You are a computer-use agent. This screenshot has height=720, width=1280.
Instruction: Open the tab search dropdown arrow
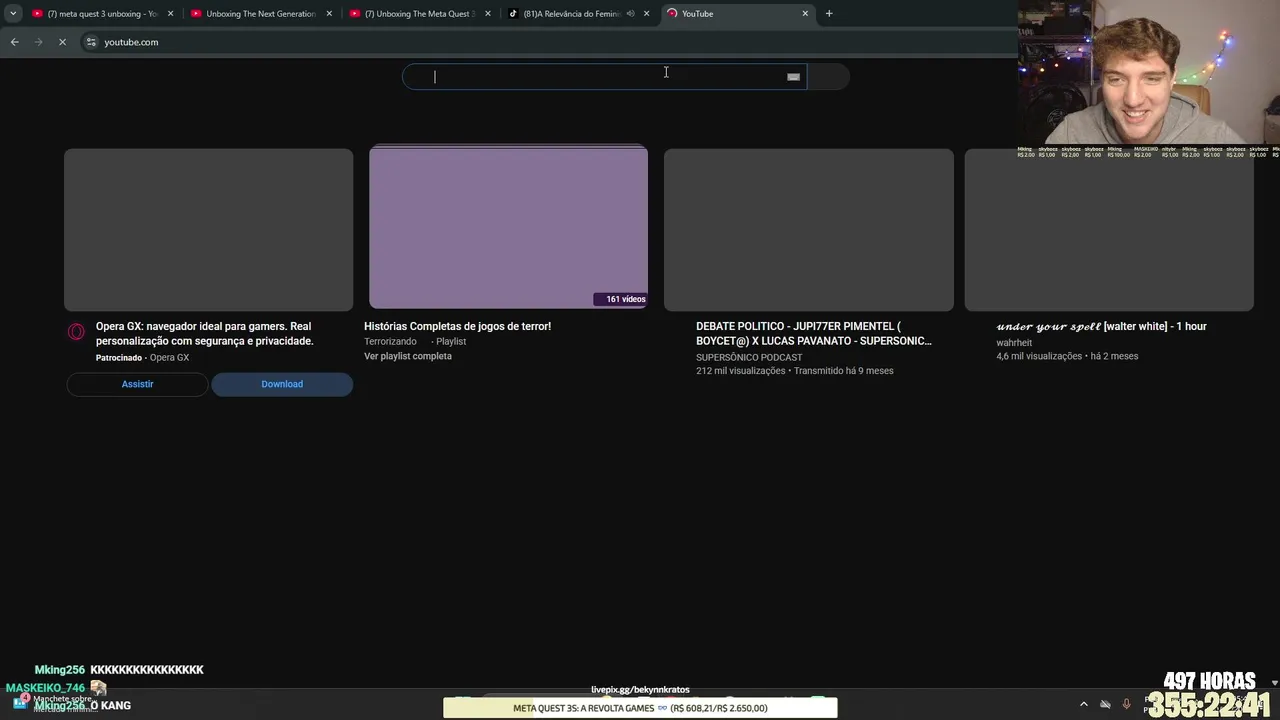13,13
